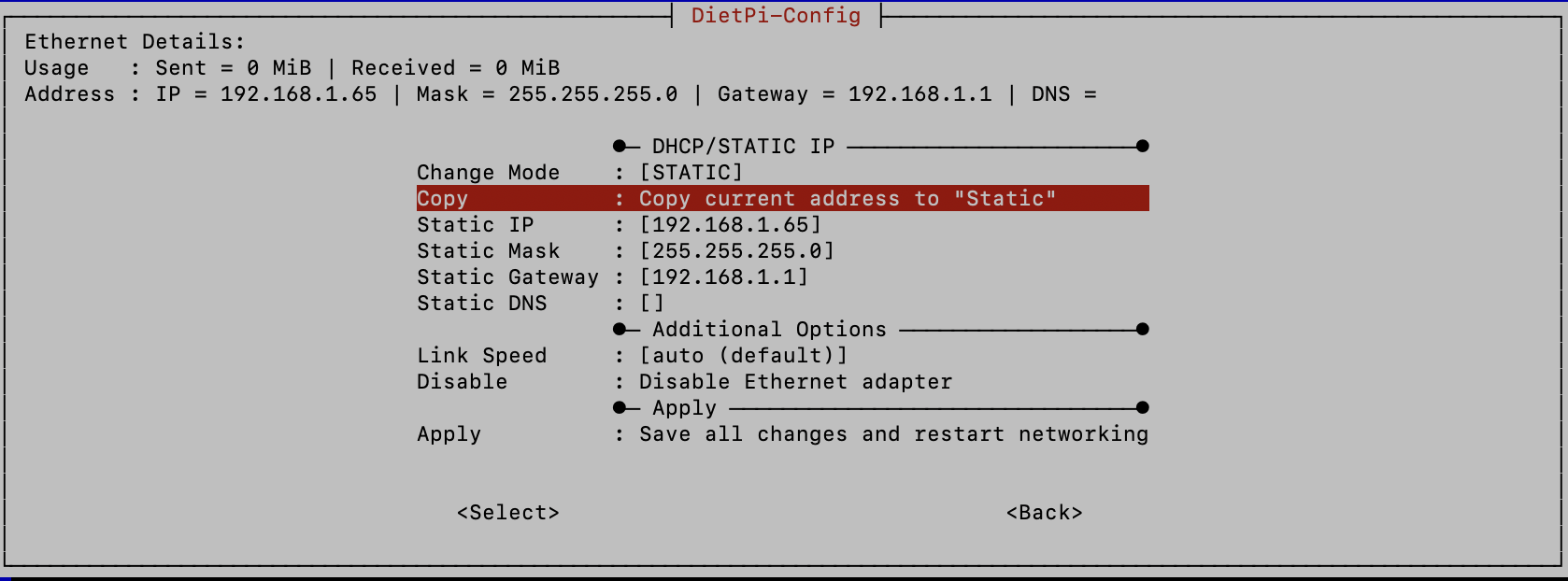Click the DietPi-Config window title
1568x581 pixels.
coord(776,16)
